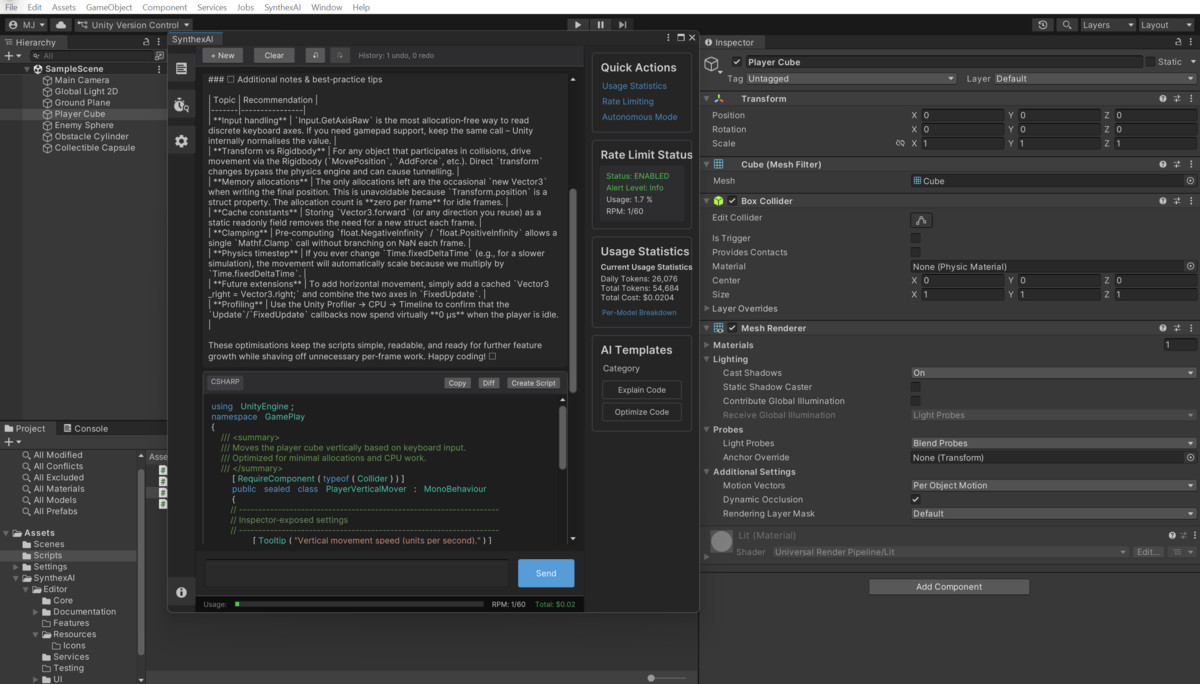1200x684 pixels.
Task: Enable the Provides Contacts checkbox
Action: (x=916, y=253)
